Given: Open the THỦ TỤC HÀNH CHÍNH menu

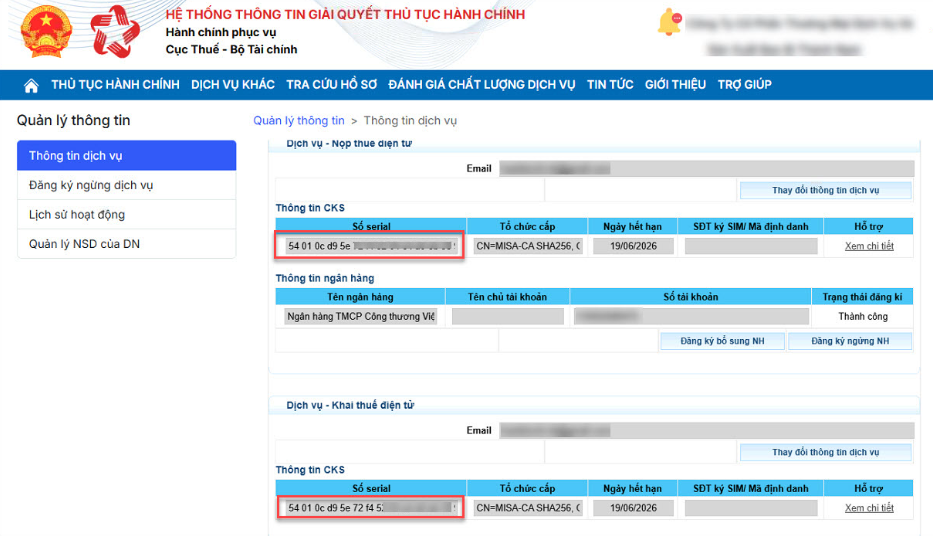Looking at the screenshot, I should [115, 85].
